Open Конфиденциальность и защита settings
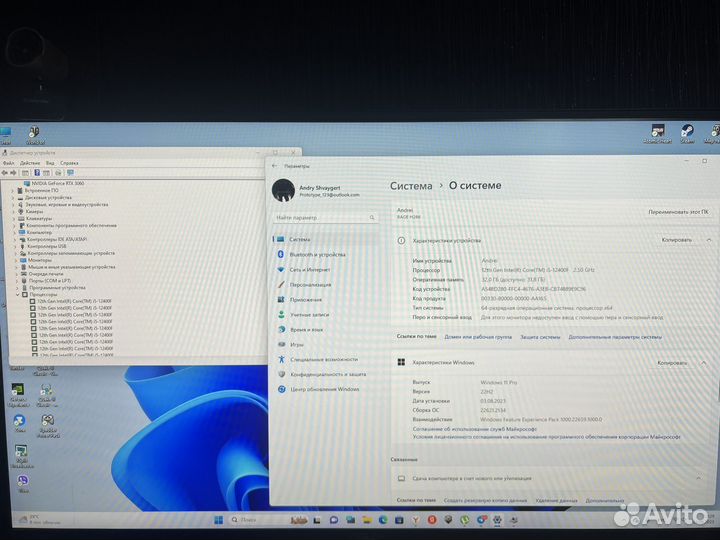The height and width of the screenshot is (540, 720). (x=325, y=374)
